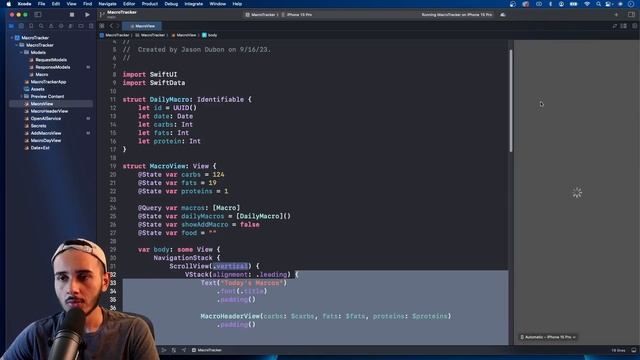Open the Library with the plus button
This screenshot has width=640, height=360.
616,15
